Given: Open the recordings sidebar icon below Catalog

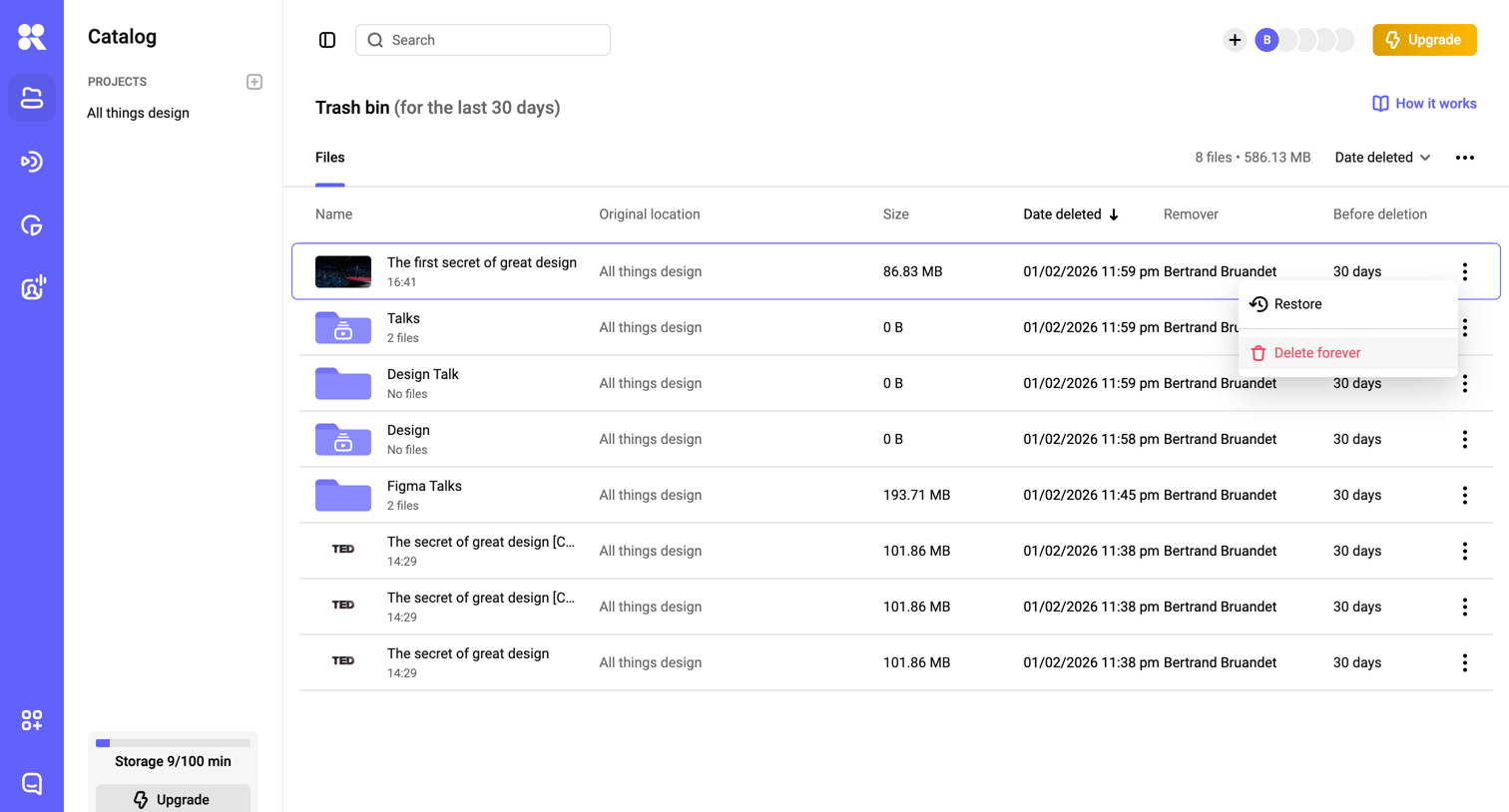Looking at the screenshot, I should [x=32, y=162].
